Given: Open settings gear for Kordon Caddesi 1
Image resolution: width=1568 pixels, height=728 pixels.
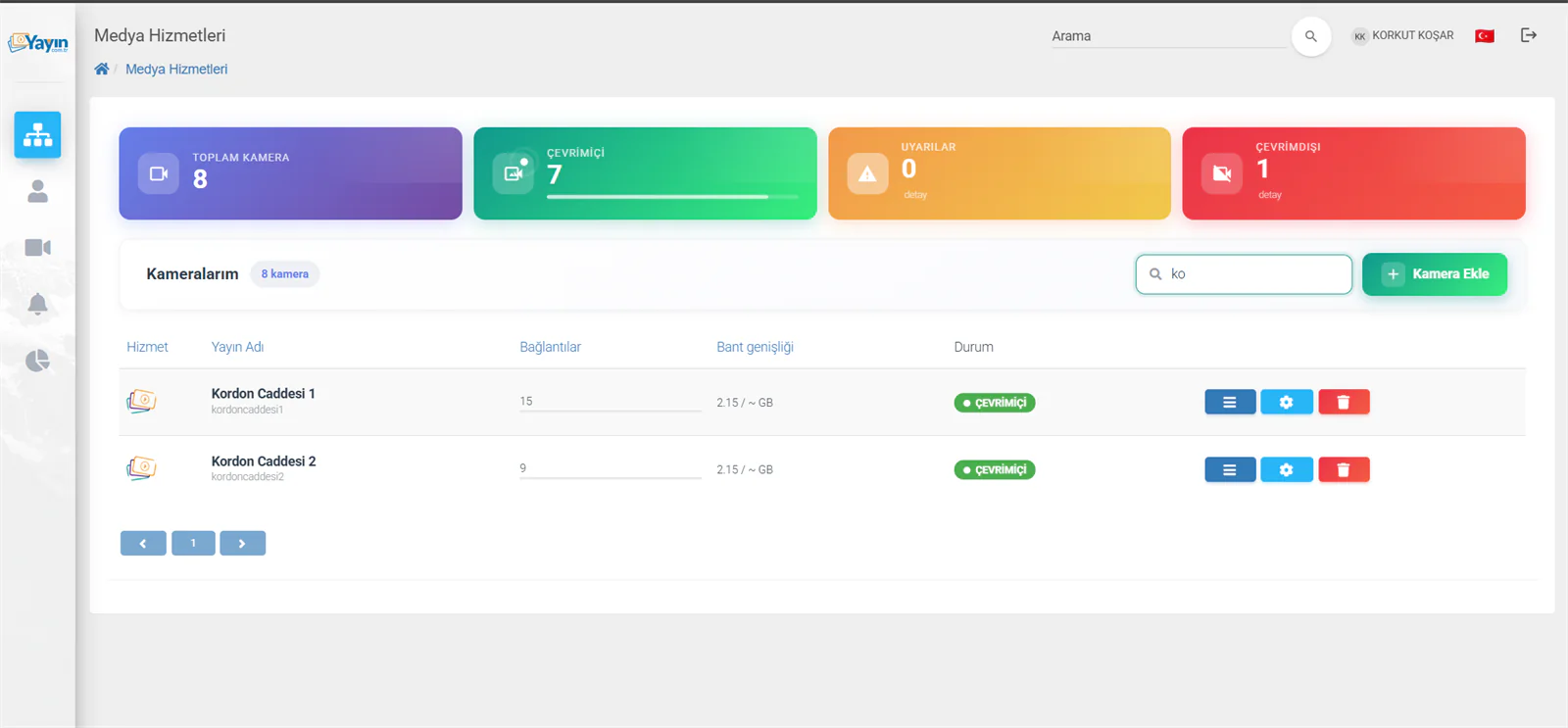Looking at the screenshot, I should click(x=1286, y=402).
